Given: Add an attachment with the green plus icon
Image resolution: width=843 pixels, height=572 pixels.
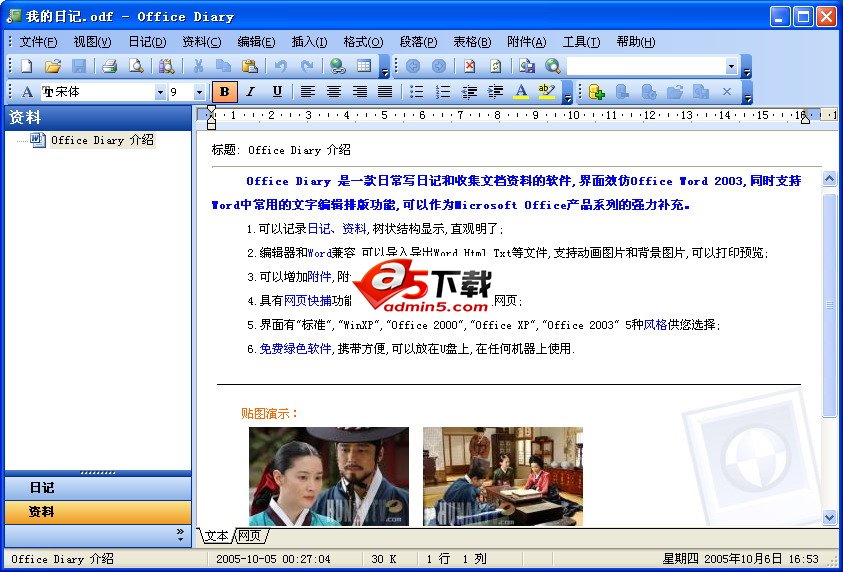Looking at the screenshot, I should pyautogui.click(x=596, y=92).
